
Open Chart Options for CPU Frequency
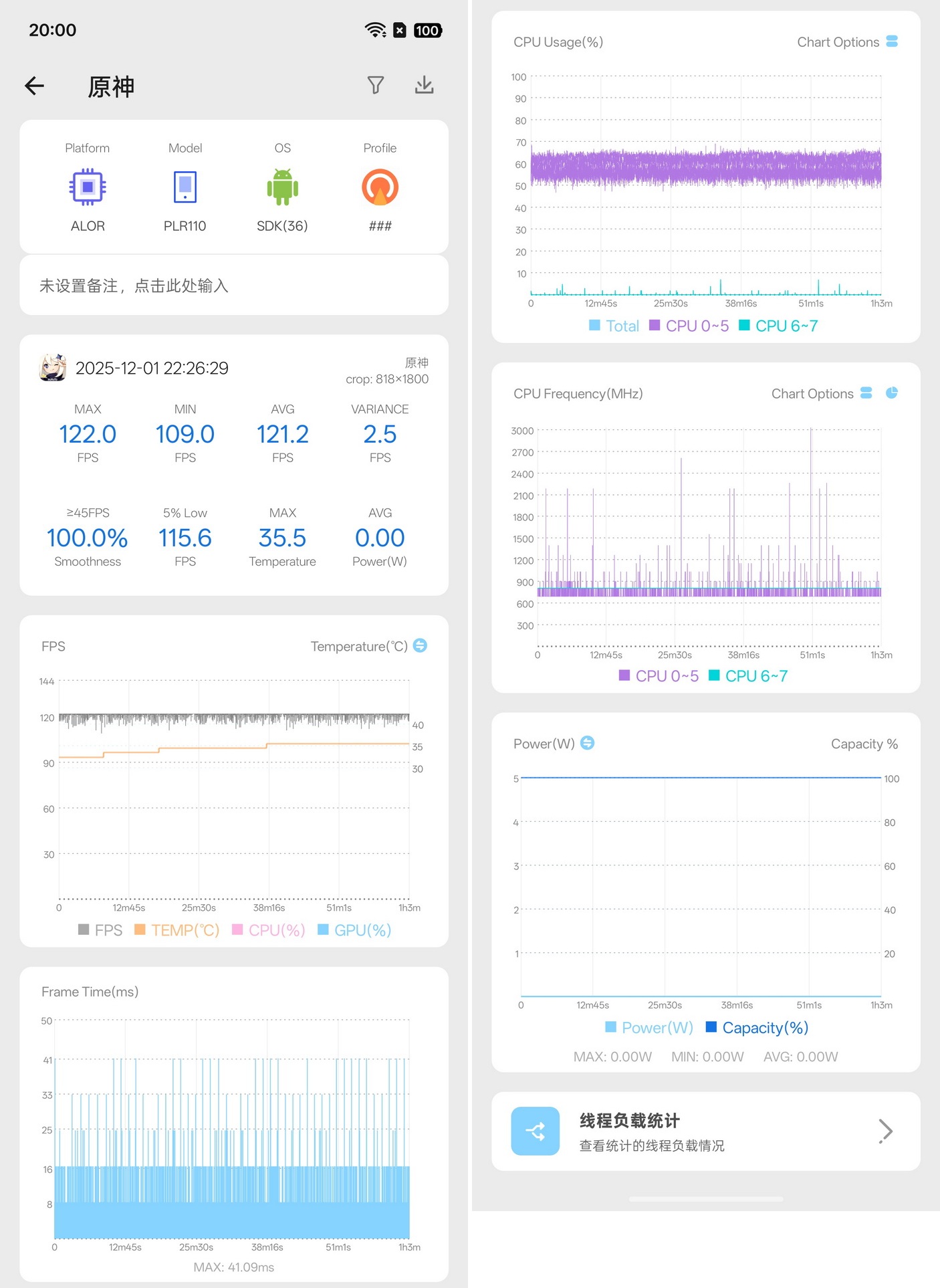tap(821, 393)
